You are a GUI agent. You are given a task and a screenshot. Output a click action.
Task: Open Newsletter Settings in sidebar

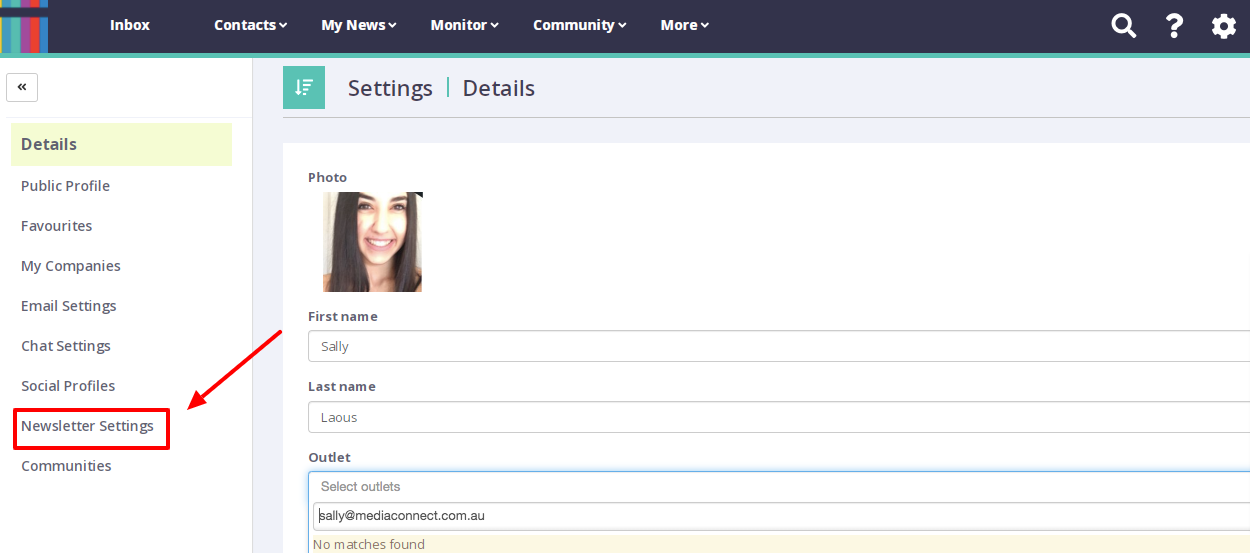(88, 426)
